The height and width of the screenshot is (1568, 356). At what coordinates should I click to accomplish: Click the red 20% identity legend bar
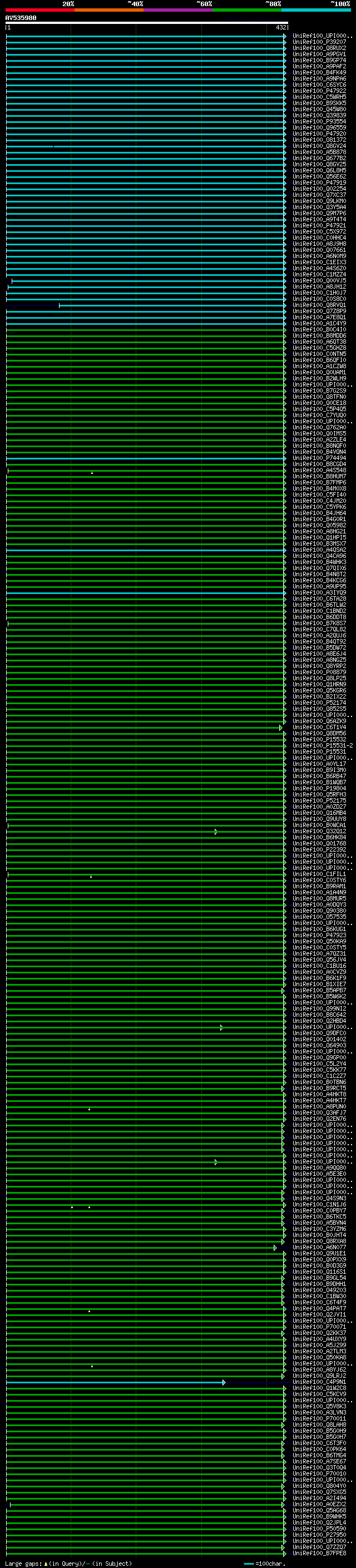40,11
